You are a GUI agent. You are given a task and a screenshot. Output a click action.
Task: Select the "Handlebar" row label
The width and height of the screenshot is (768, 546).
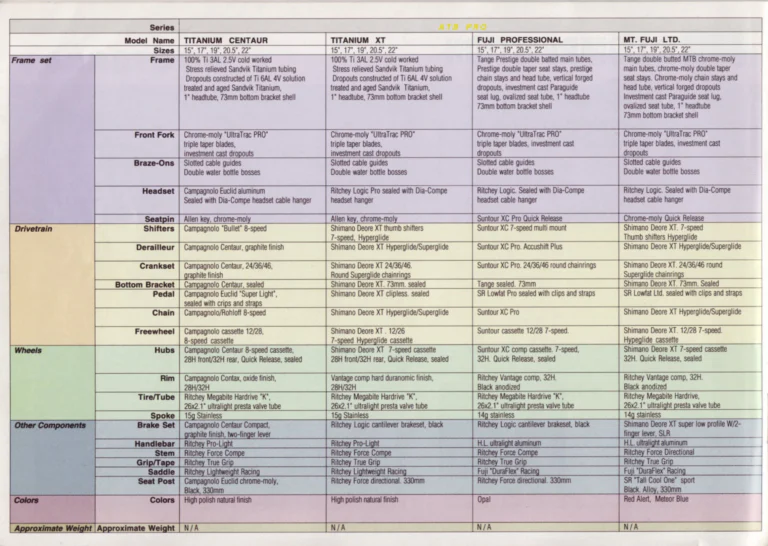click(x=154, y=444)
